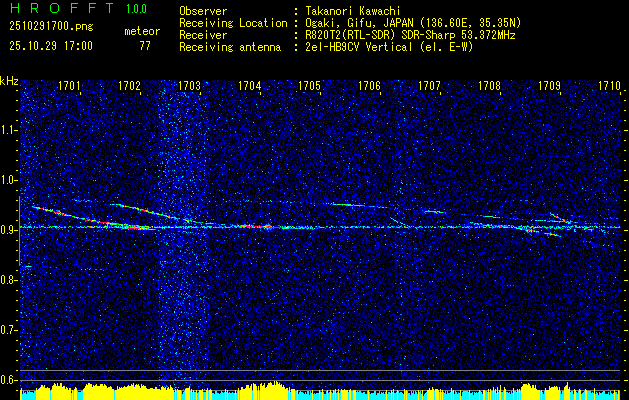The height and width of the screenshot is (400, 629).
Task: Click the Receiver label
Action: [x=203, y=35]
